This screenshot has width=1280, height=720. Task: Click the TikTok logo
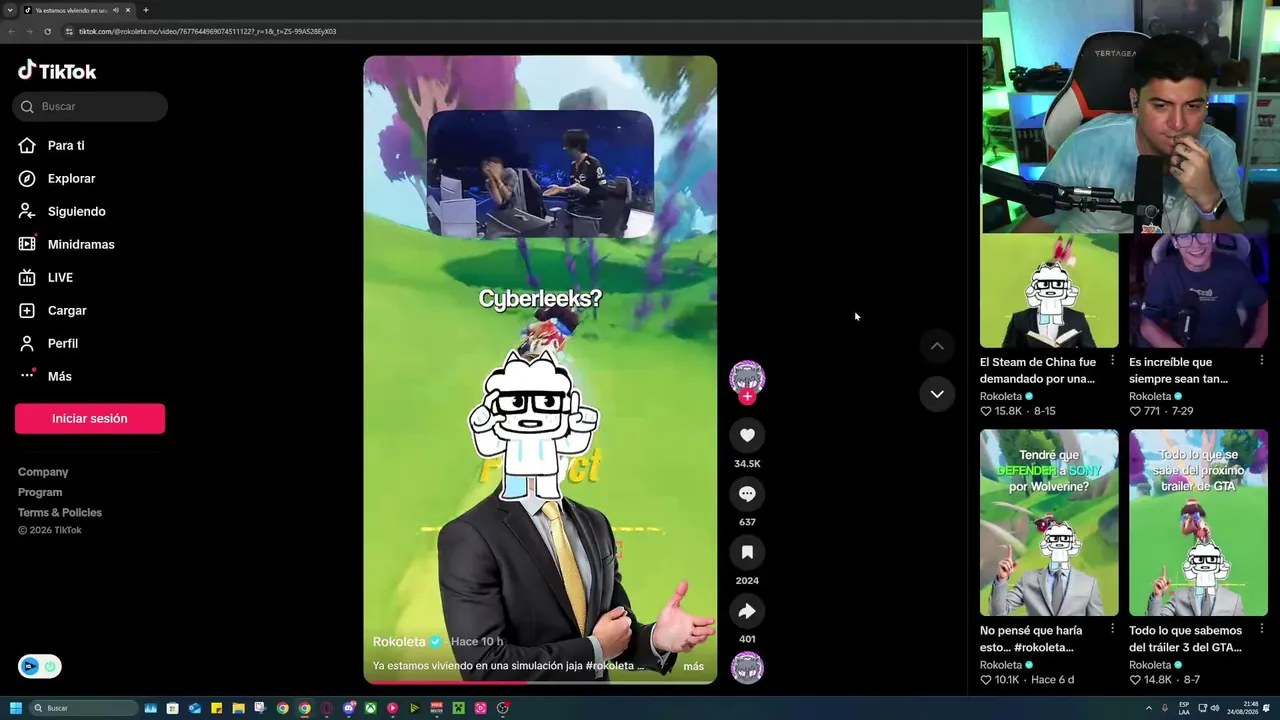pos(57,70)
